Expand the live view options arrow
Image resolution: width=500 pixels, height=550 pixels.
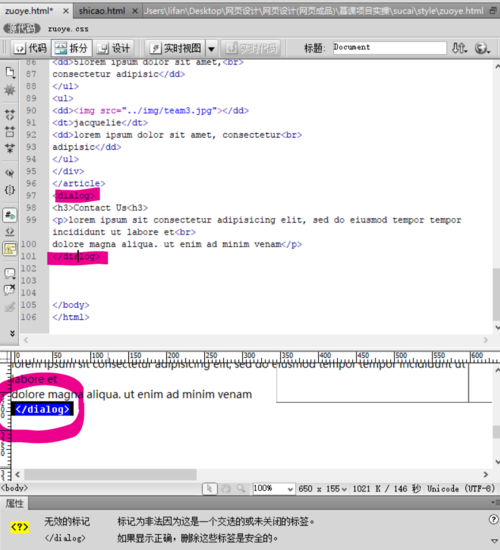(x=211, y=48)
